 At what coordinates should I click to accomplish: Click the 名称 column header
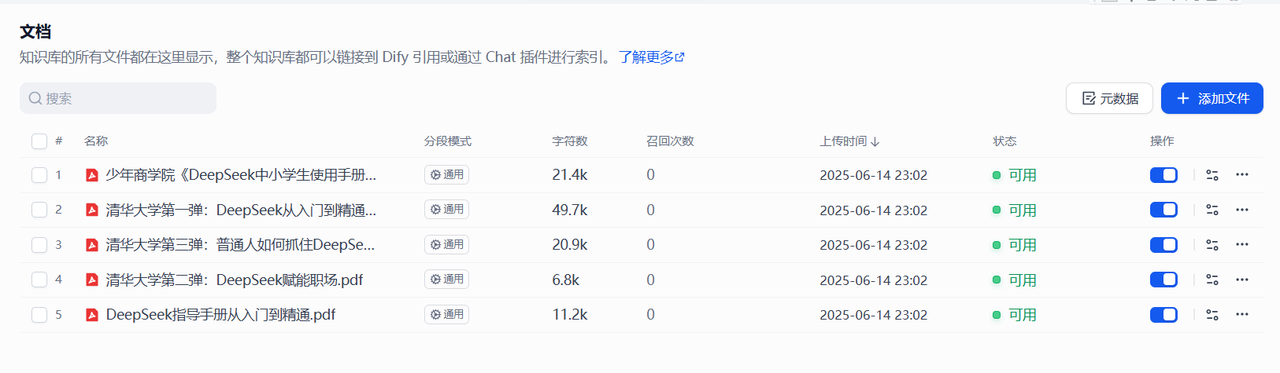tap(96, 141)
